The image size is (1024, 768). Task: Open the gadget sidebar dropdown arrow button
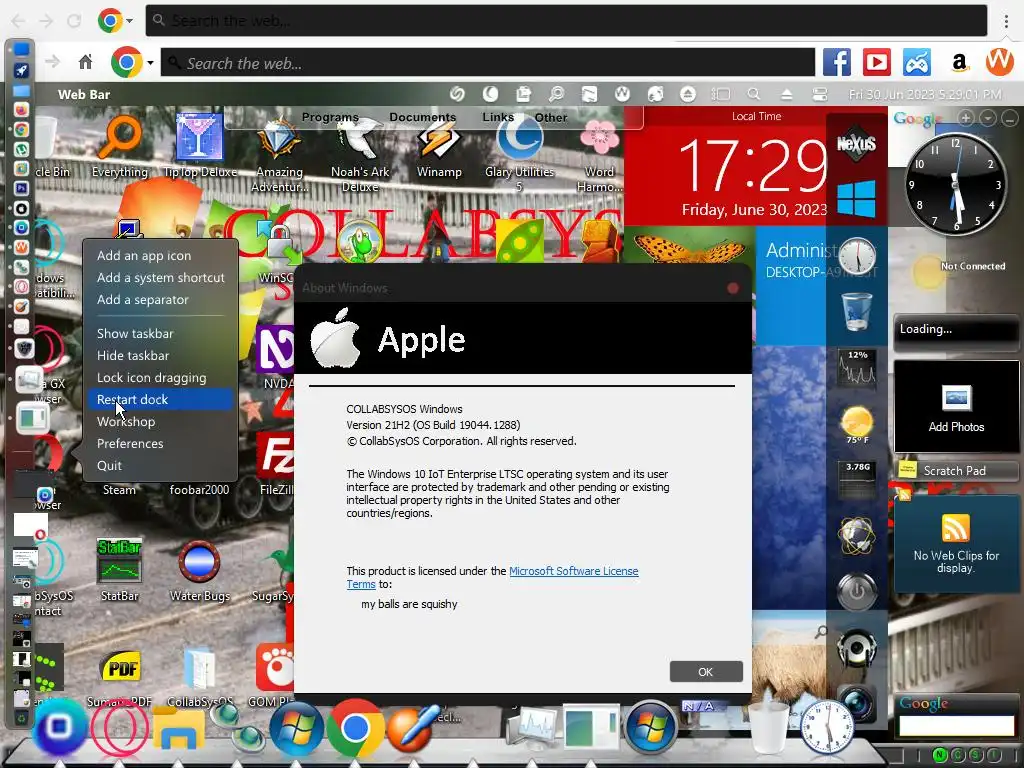(x=988, y=118)
